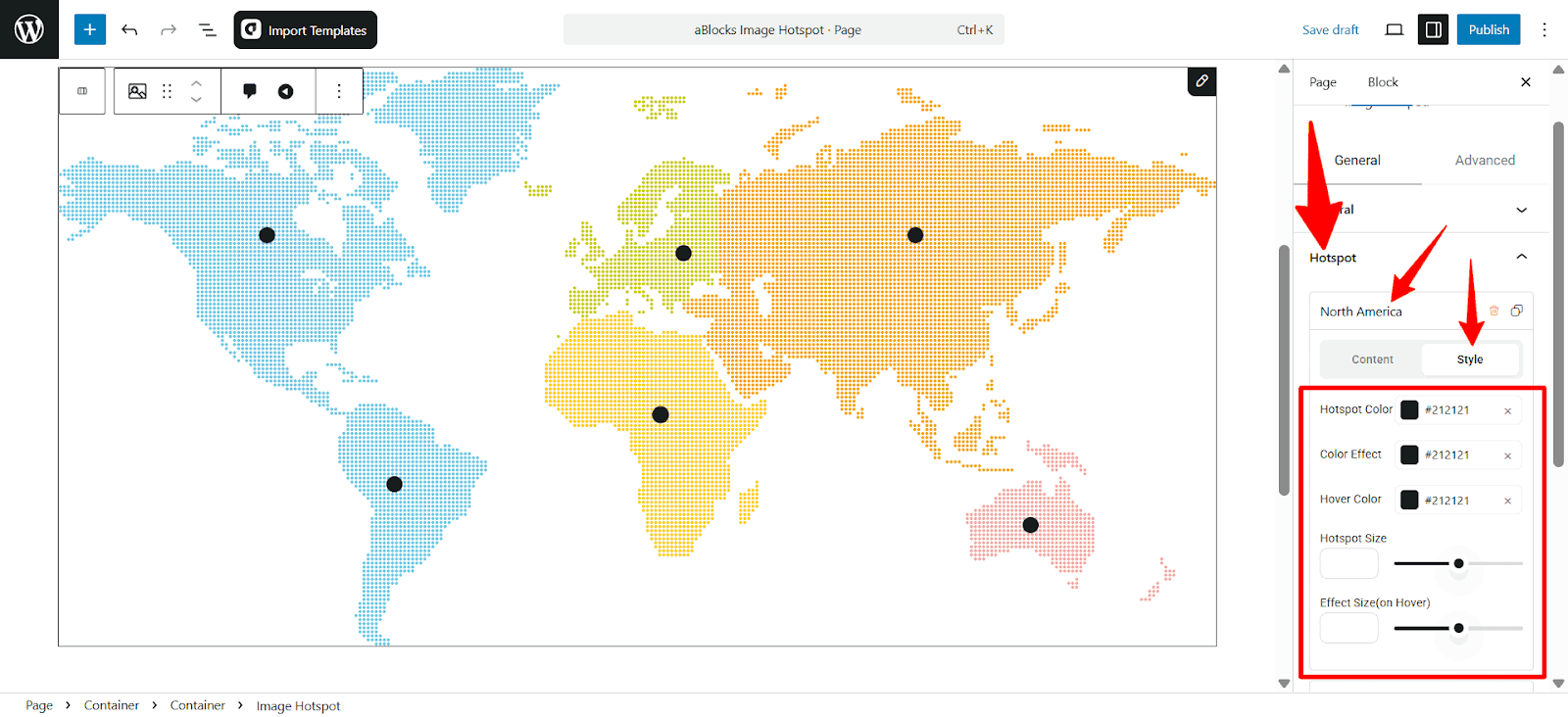Open the Hotspot Color swatch

point(1409,410)
